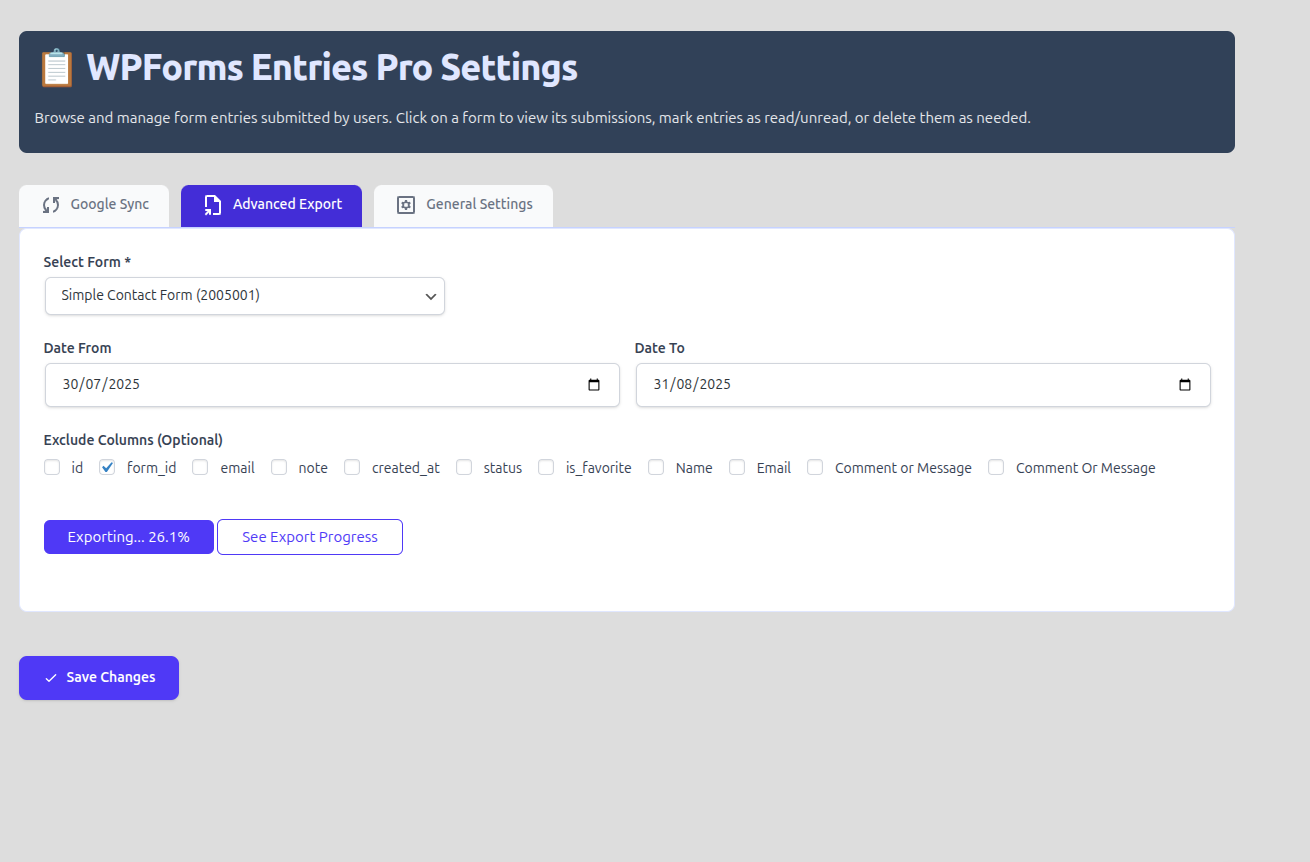This screenshot has height=862, width=1310.
Task: Switch to the Google Sync tab
Action: [95, 205]
